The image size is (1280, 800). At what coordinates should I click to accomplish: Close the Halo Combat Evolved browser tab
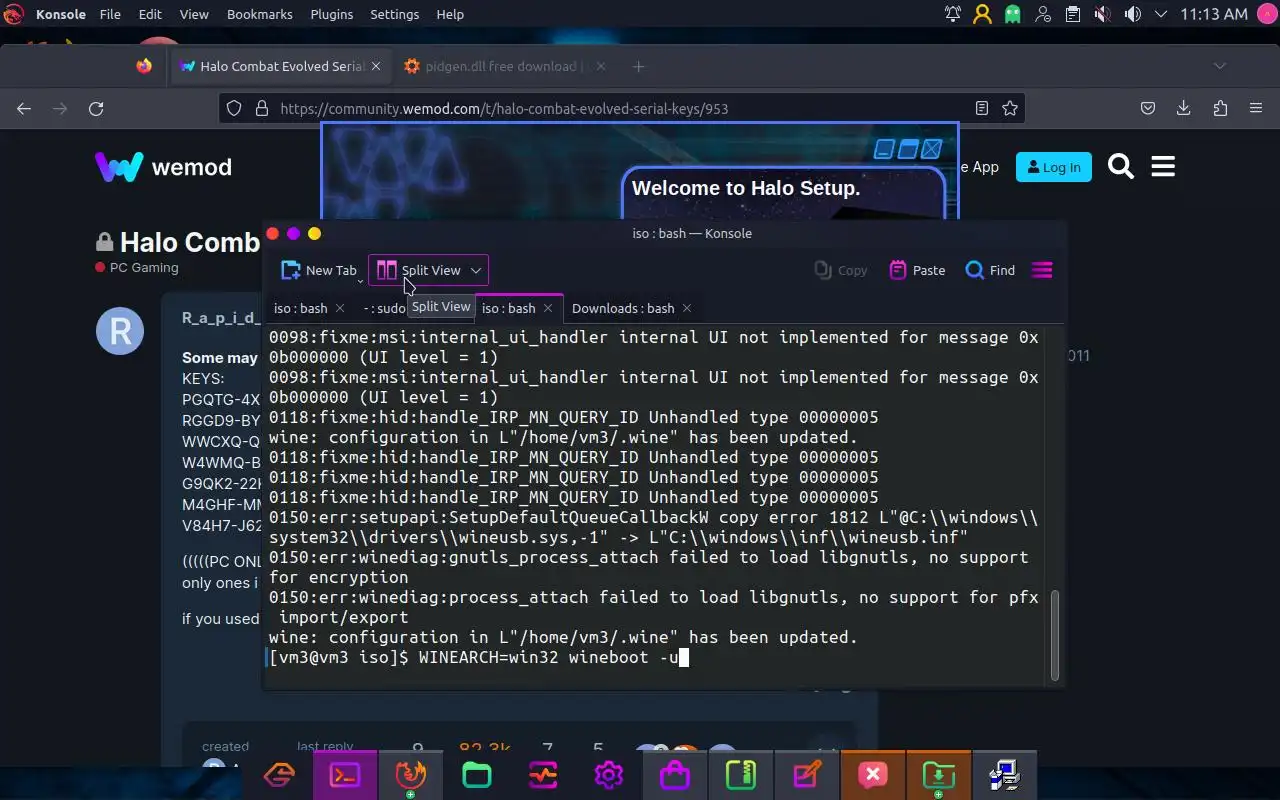376,66
